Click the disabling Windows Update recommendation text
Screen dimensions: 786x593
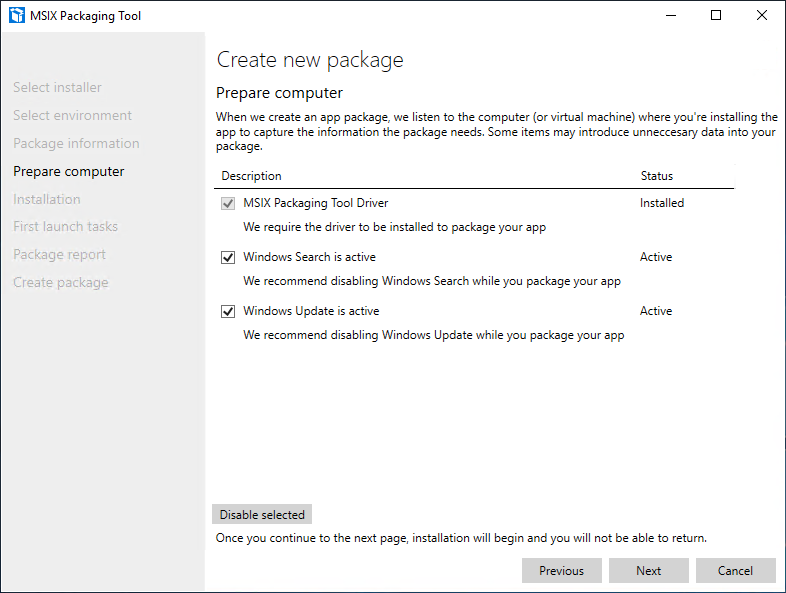(x=434, y=335)
